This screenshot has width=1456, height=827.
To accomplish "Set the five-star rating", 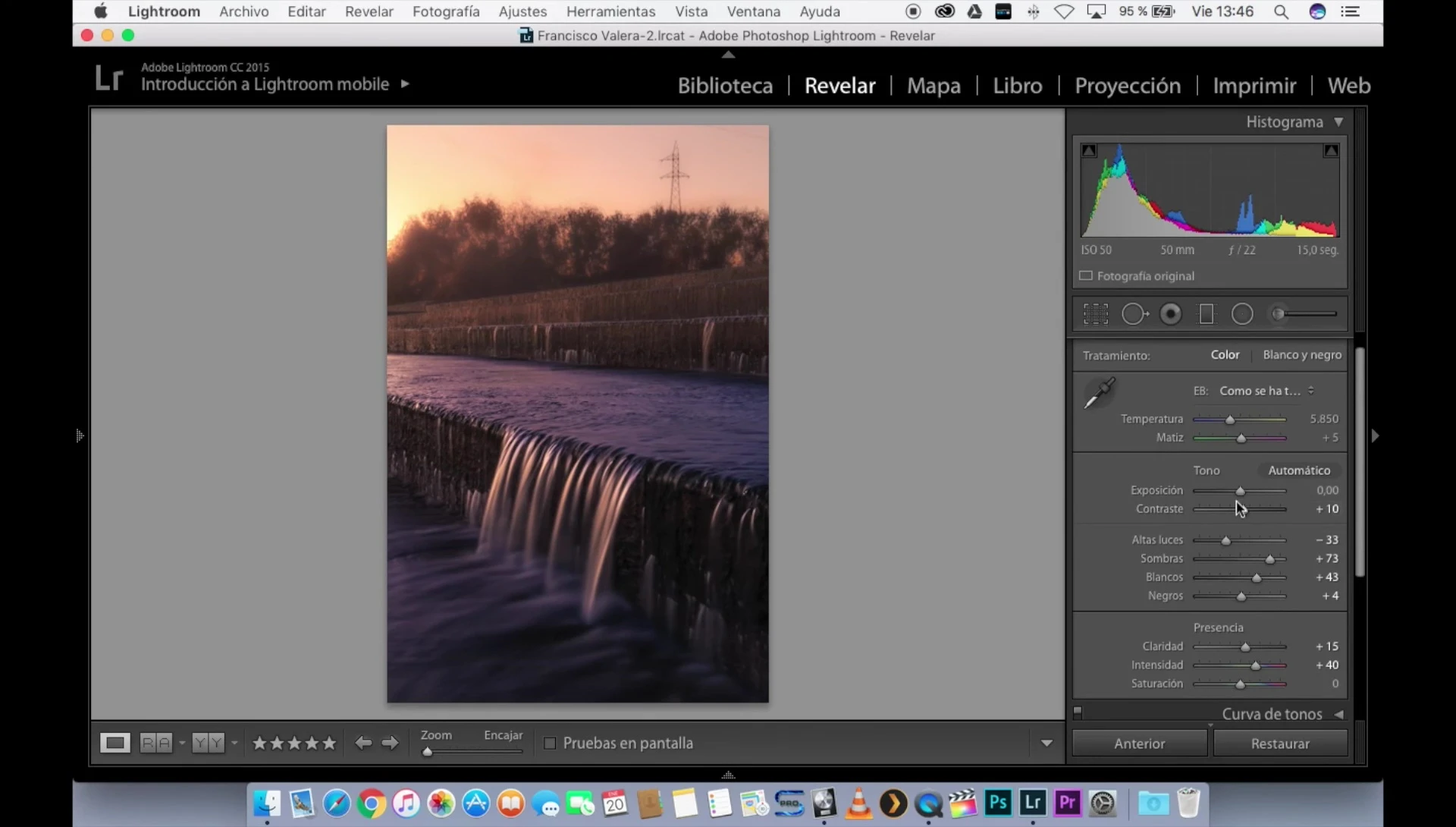I will (329, 743).
